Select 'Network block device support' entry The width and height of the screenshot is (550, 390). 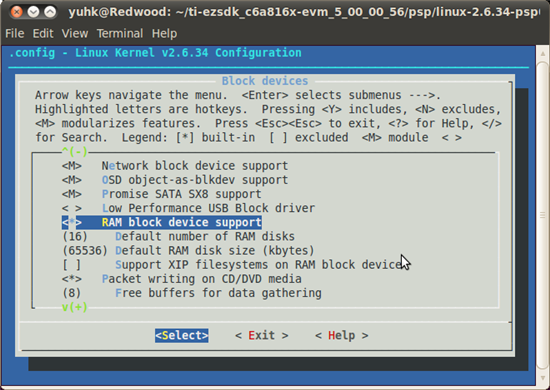pos(195,166)
